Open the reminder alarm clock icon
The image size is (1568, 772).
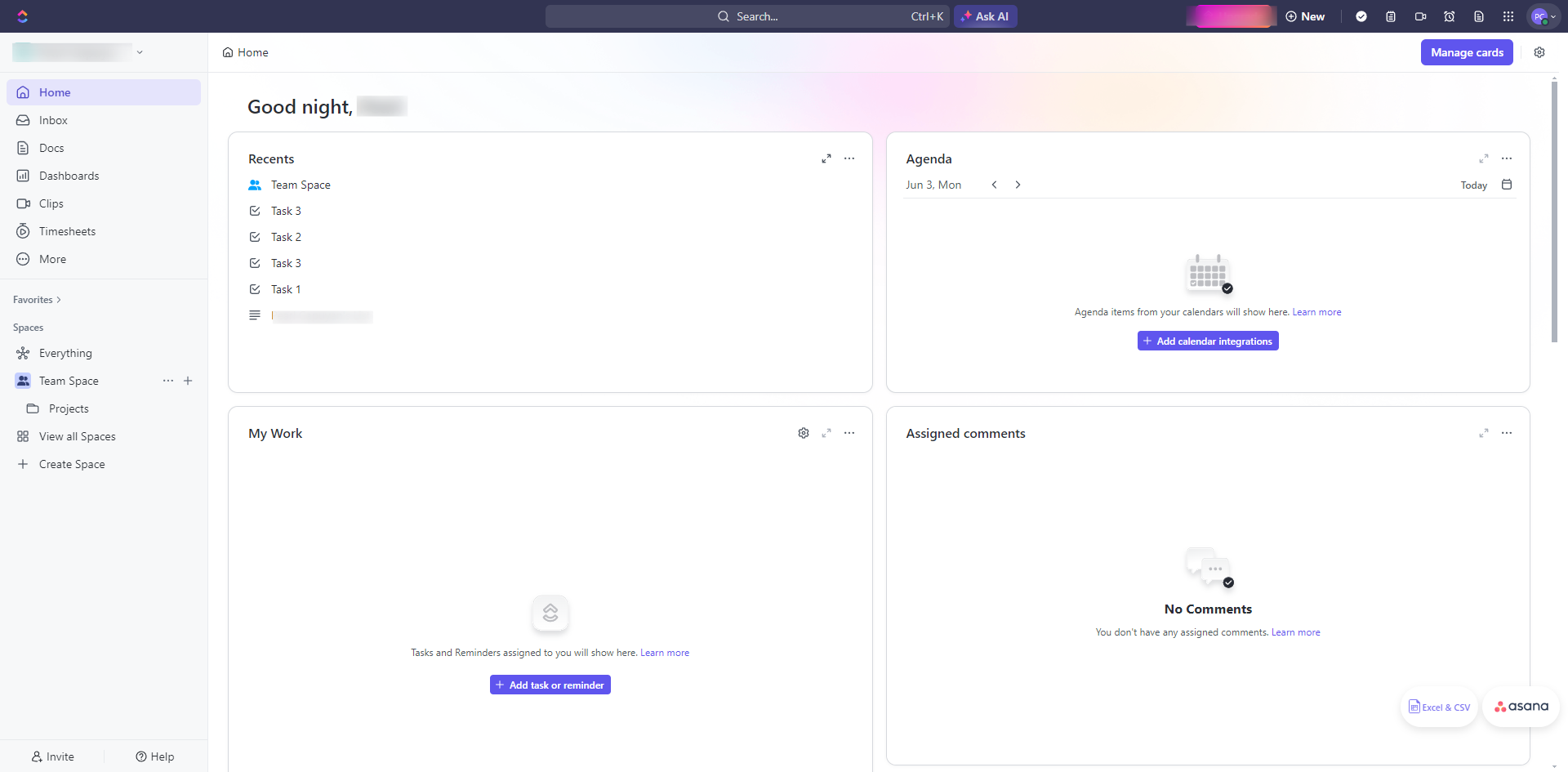pos(1450,16)
